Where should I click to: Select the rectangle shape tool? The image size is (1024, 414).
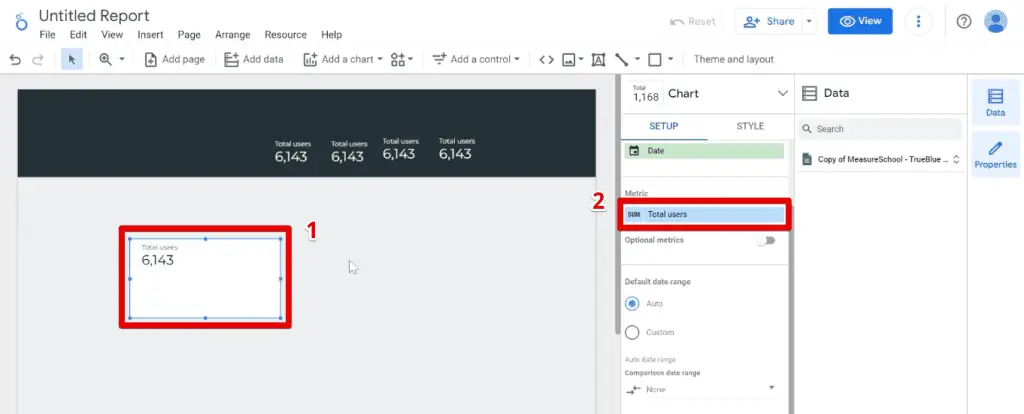654,59
